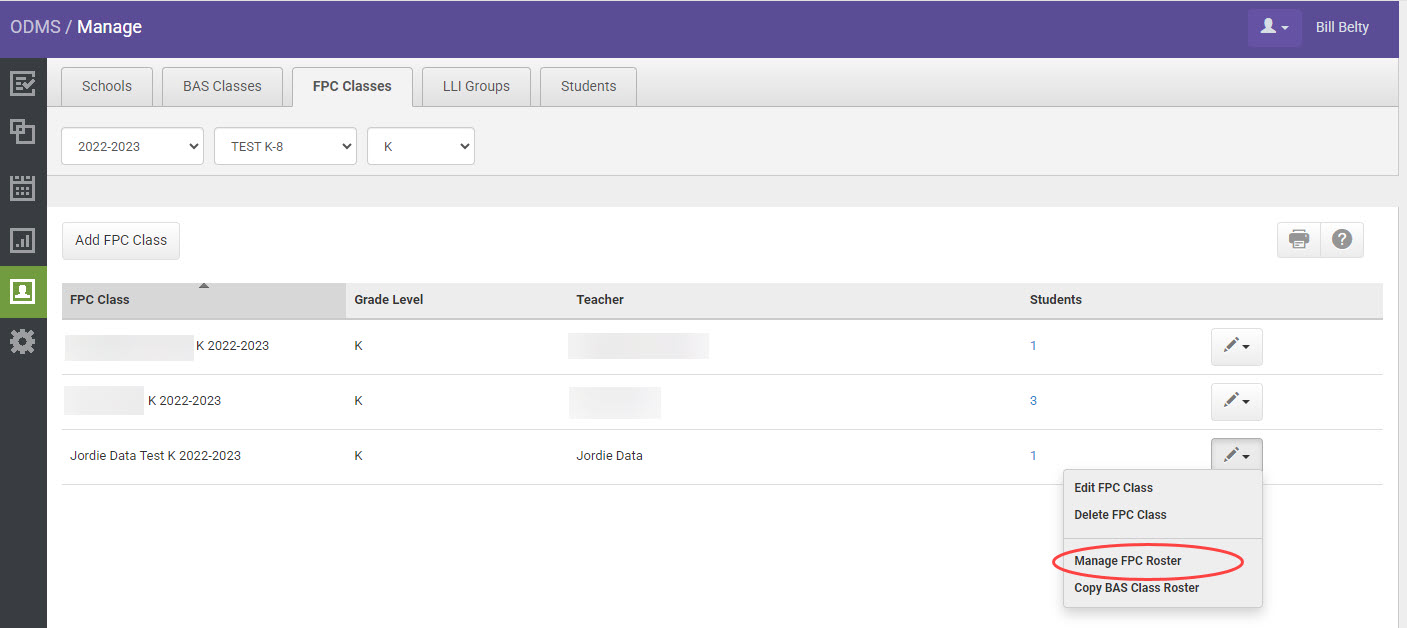Select Manage FPC Roster from the menu

1126,560
